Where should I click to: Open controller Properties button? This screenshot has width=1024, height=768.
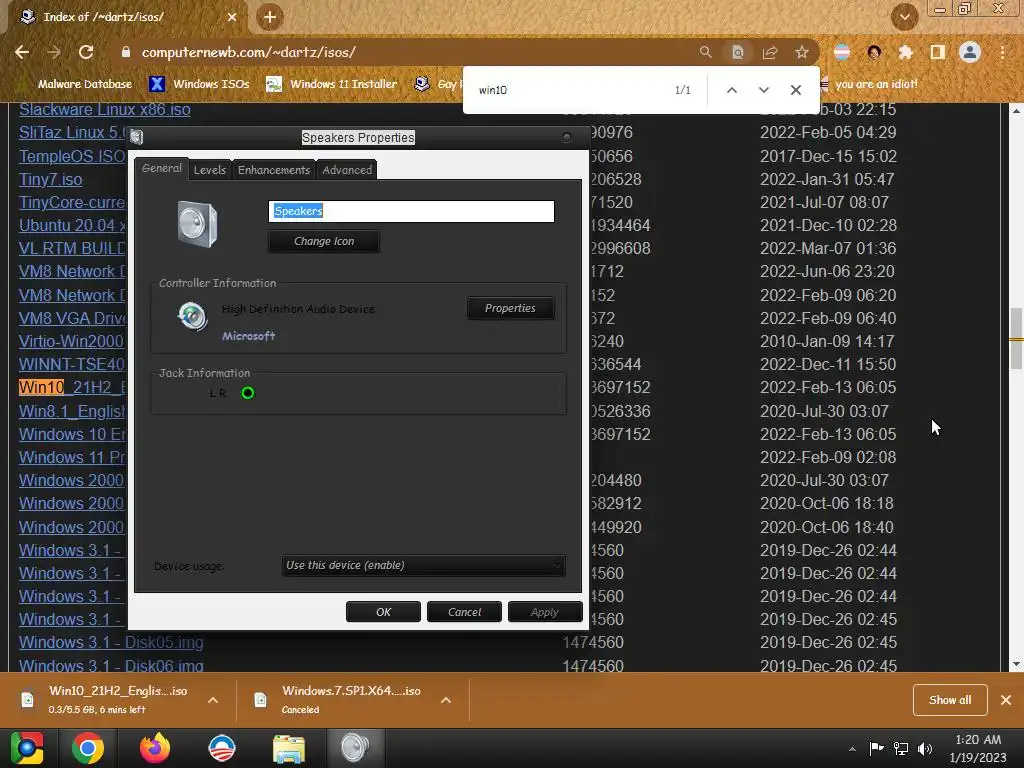(x=510, y=308)
